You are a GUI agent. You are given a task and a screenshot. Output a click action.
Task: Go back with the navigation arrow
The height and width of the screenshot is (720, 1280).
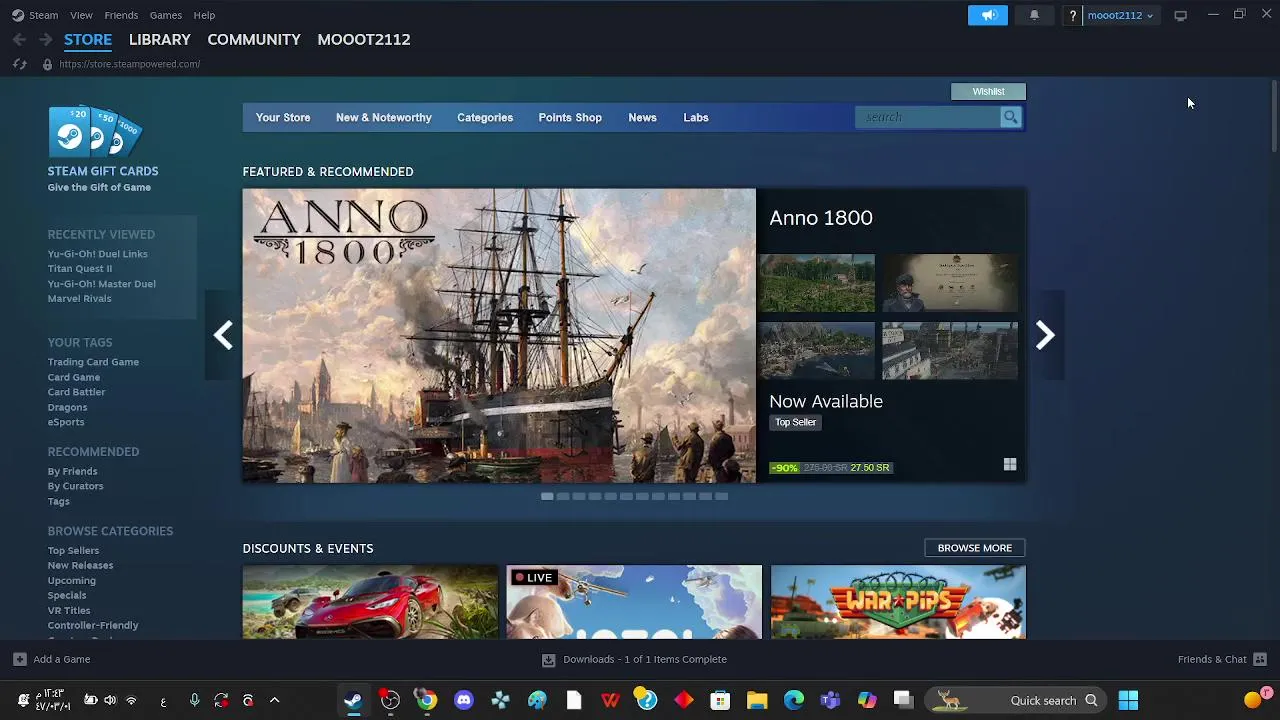(19, 39)
